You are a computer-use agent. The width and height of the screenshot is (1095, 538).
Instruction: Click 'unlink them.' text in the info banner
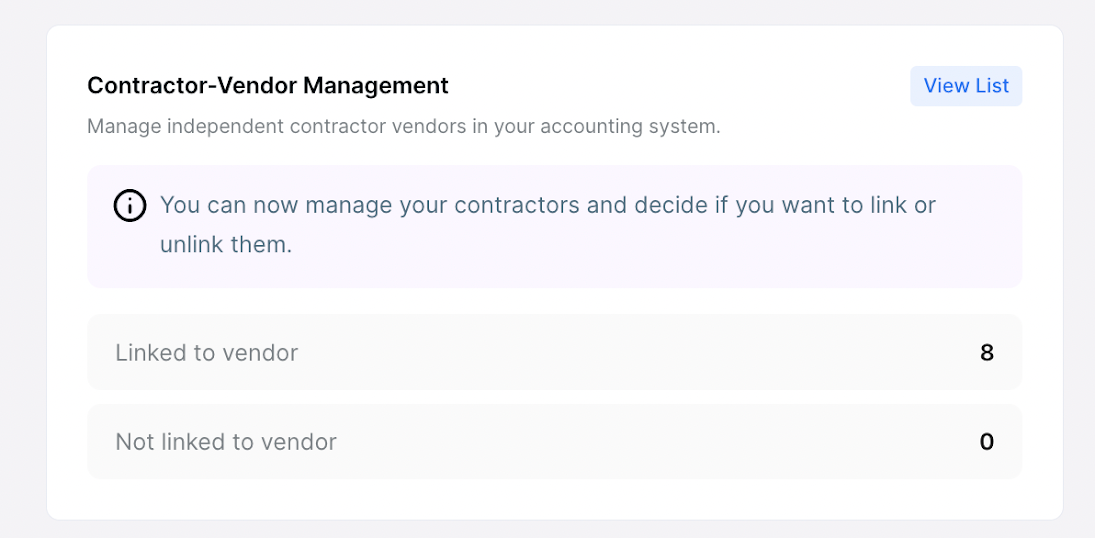226,245
